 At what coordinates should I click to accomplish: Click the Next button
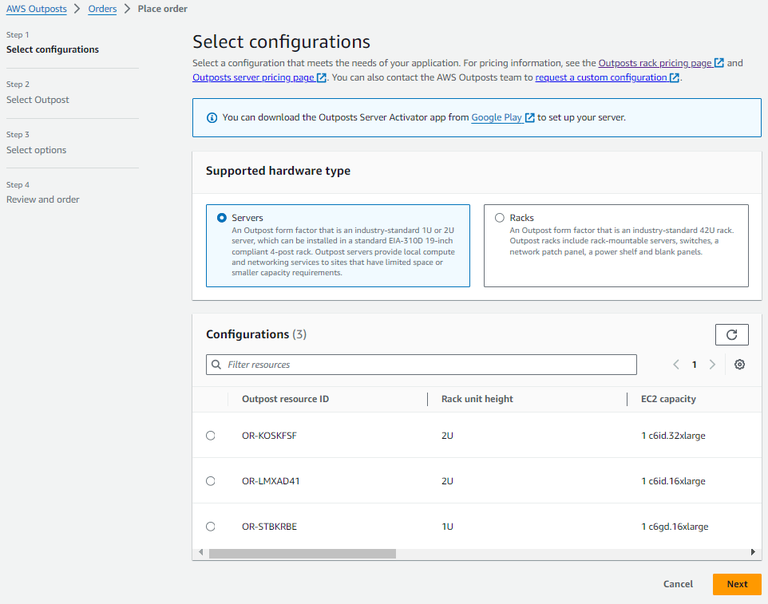tap(737, 584)
